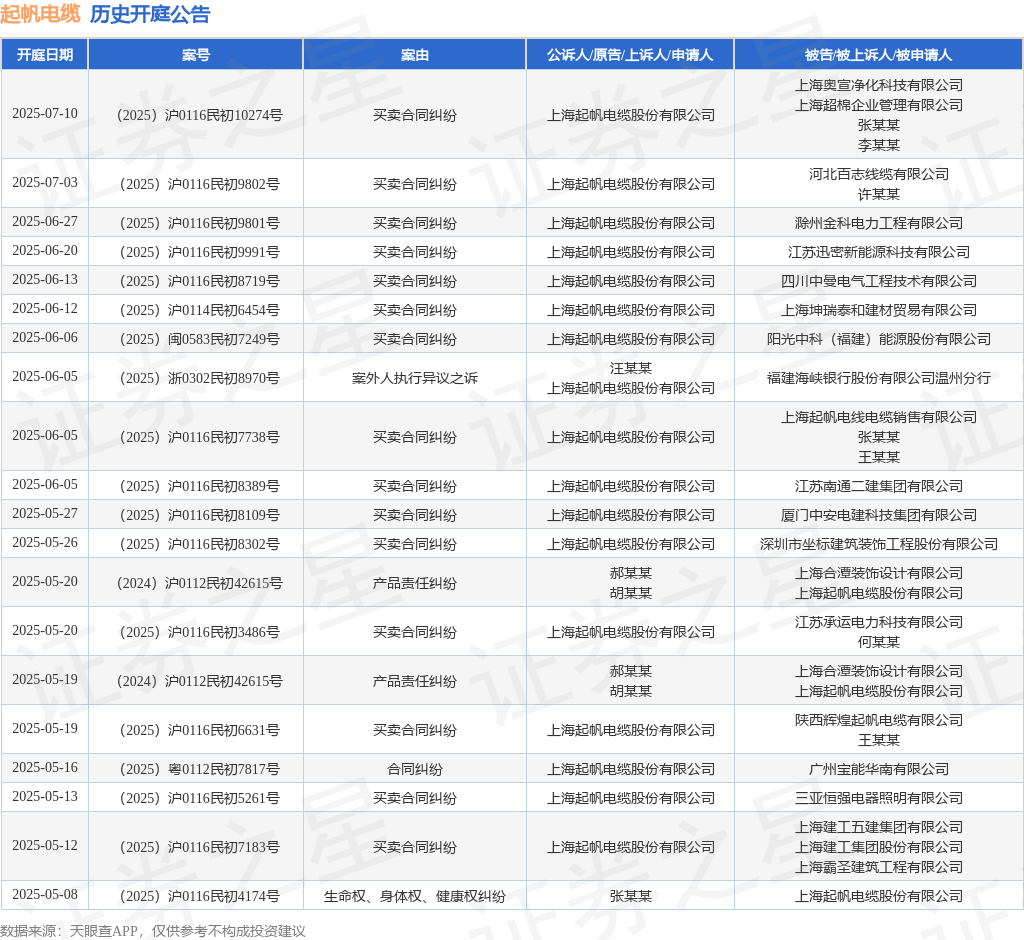Click the 公诉人/原告/上诉人/申请人 column header
Screen dimensions: 1024x940
[x=630, y=55]
